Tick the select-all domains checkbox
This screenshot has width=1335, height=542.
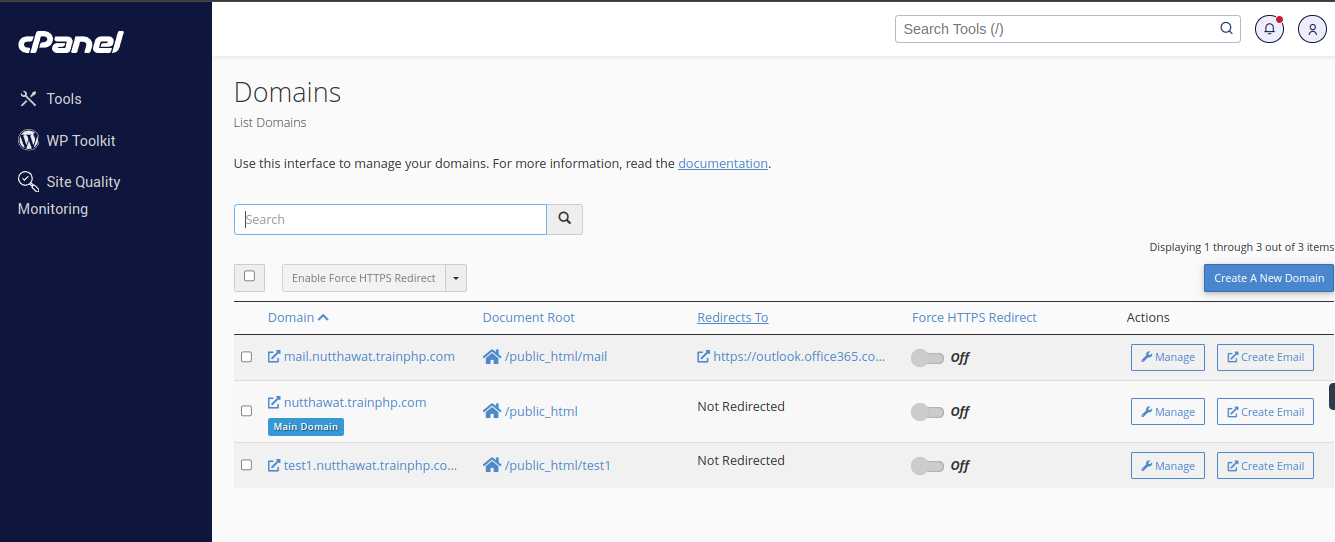tap(249, 277)
